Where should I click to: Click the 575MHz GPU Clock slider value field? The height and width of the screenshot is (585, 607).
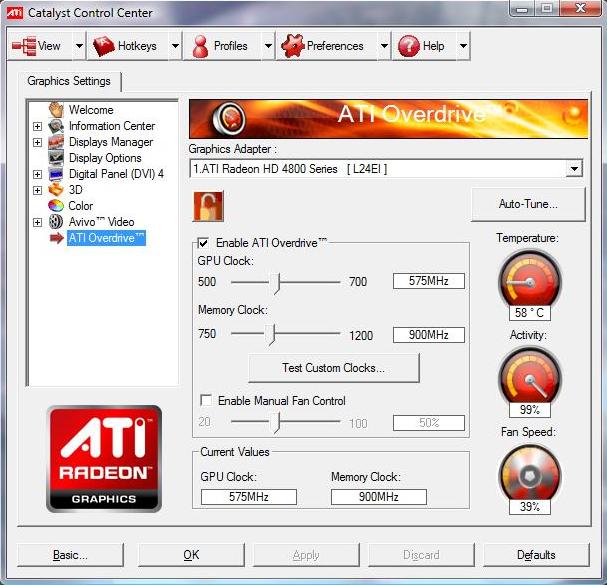(429, 281)
